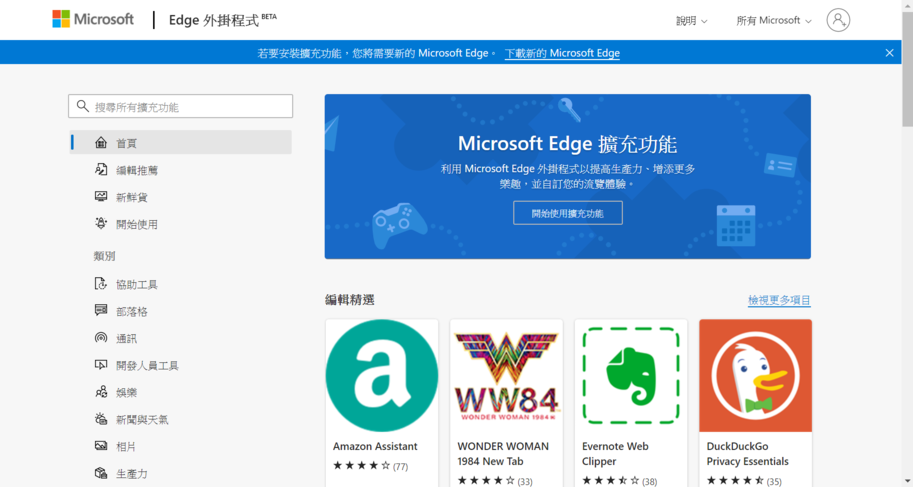
Task: Open the DuckDuckGo duck extension thumbnail
Action: (756, 376)
